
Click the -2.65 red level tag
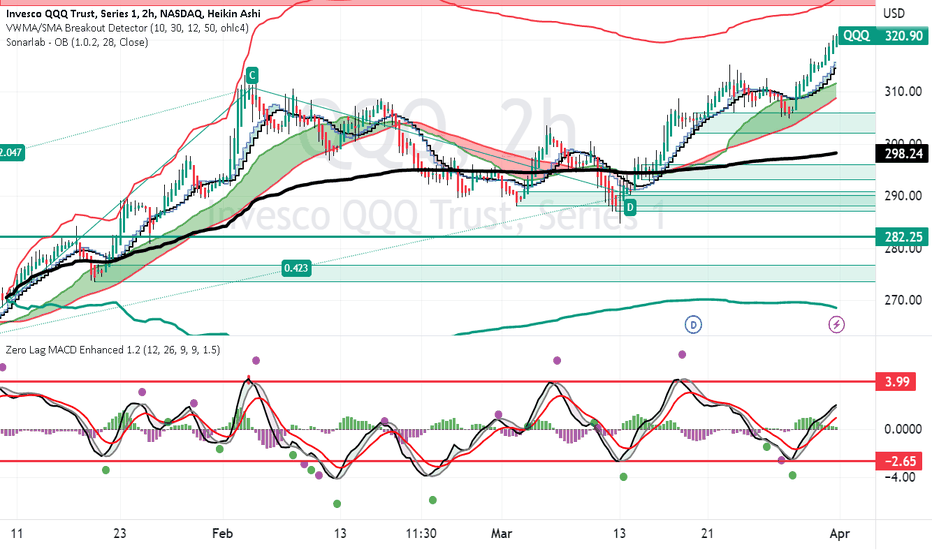point(899,461)
